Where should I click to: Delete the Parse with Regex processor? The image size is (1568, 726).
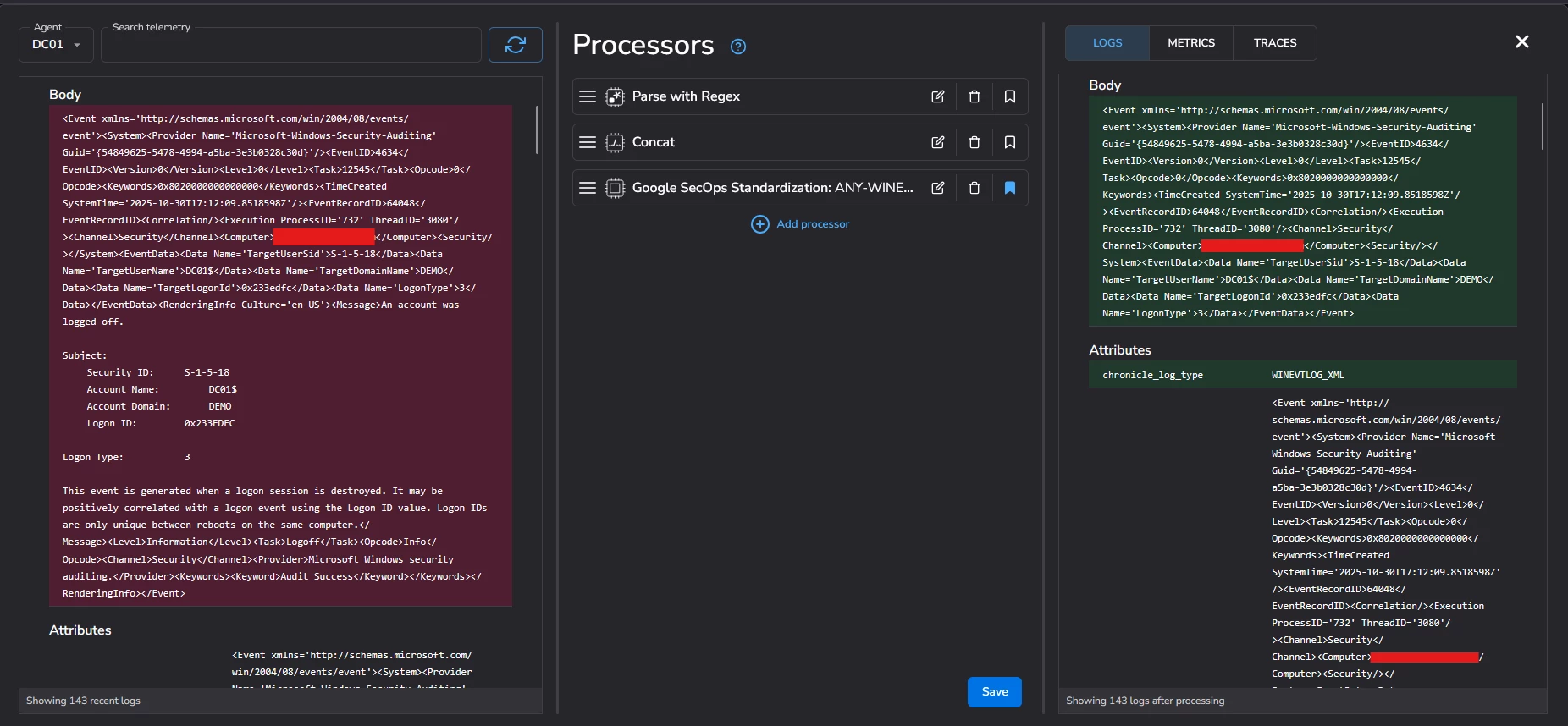tap(974, 96)
